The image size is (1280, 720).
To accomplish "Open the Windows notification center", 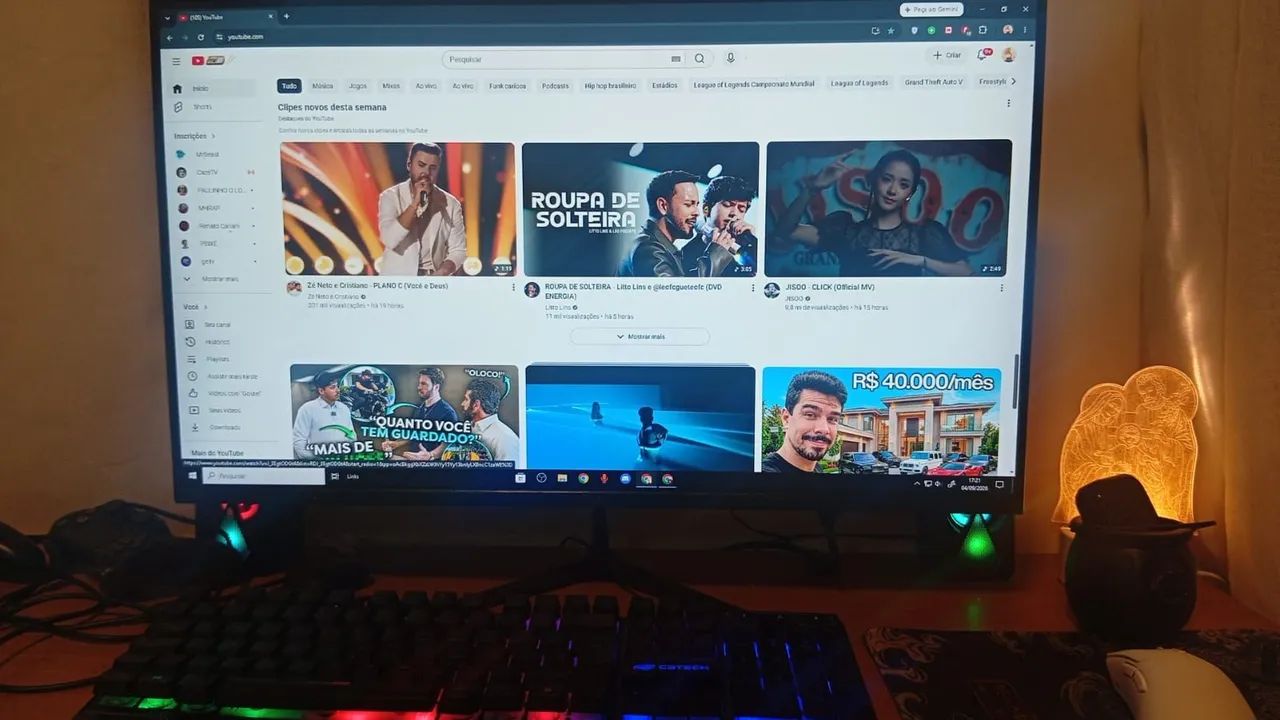I will [999, 484].
